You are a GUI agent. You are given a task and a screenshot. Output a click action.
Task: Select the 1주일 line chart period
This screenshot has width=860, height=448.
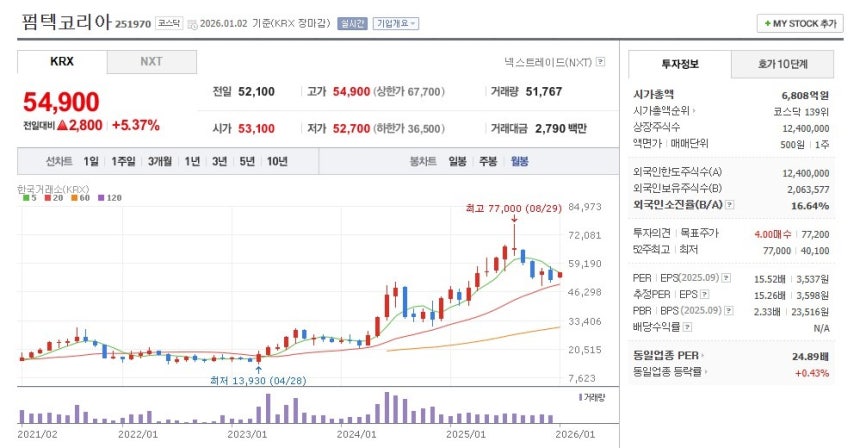pyautogui.click(x=123, y=161)
